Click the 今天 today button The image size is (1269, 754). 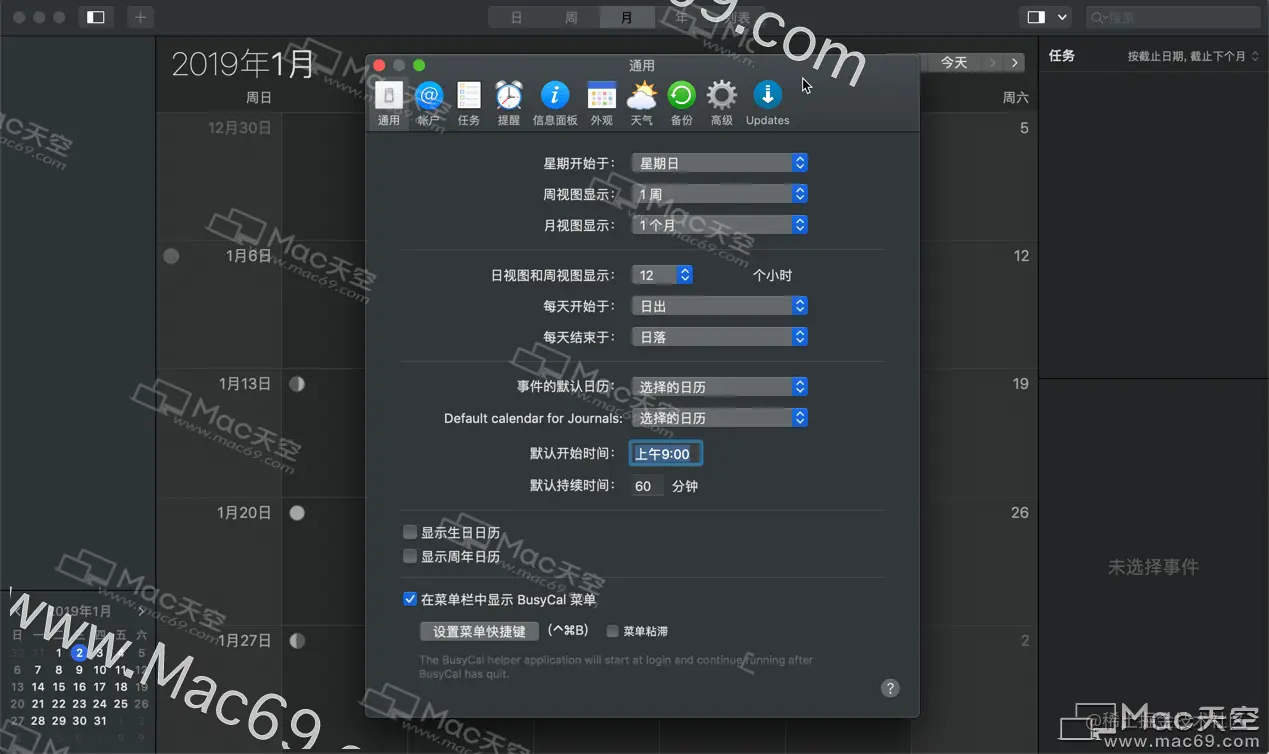point(954,63)
